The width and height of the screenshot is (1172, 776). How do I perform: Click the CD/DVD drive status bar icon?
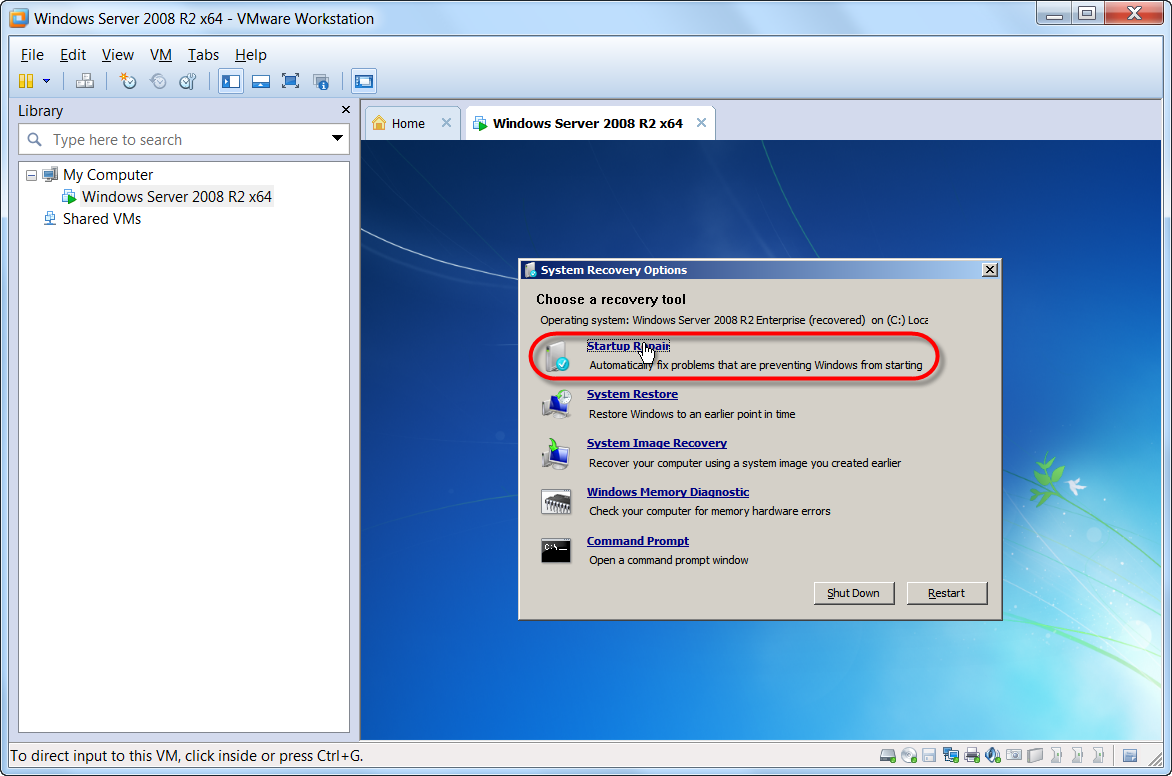pos(909,755)
